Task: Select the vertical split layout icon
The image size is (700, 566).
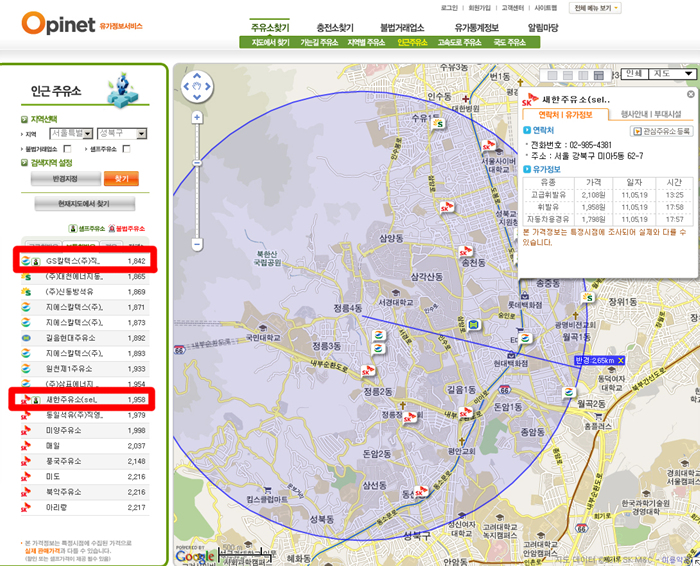Action: 583,75
